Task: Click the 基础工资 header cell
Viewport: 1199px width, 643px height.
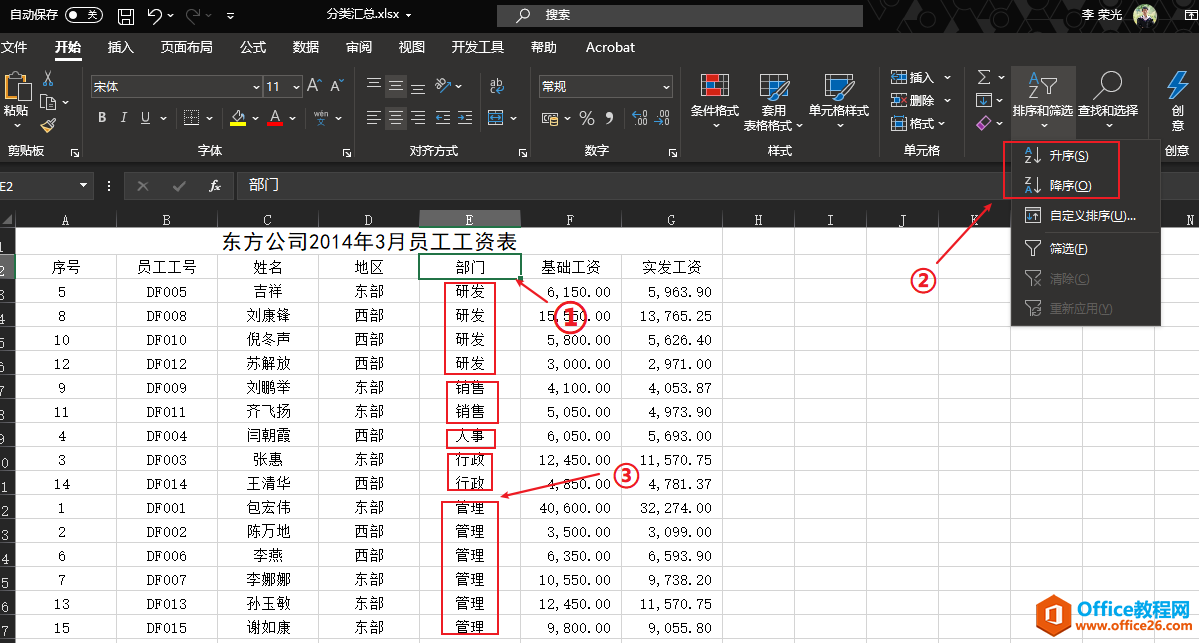Action: click(570, 267)
